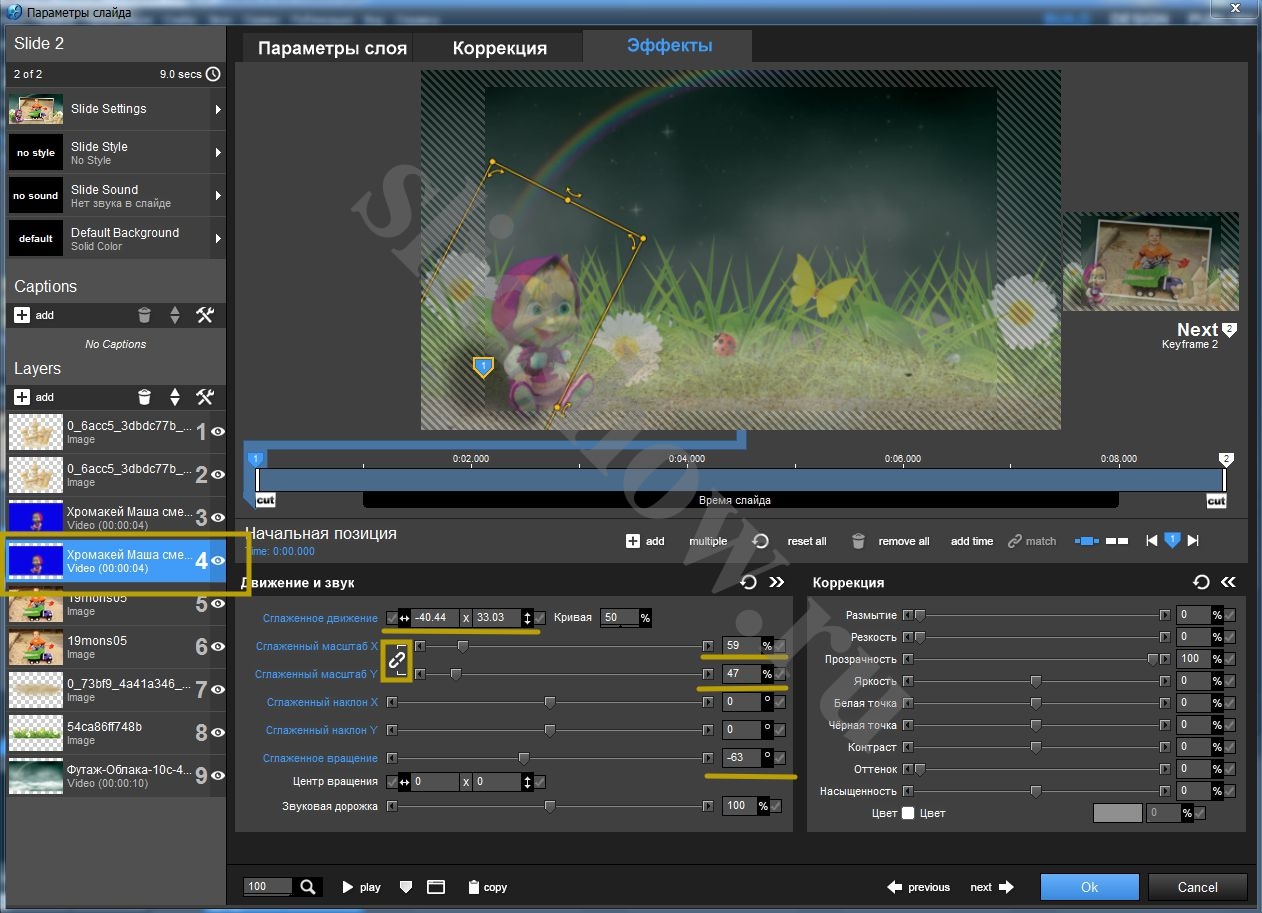
Task: Click left arrow of Сглаженное вращение slider
Action: tap(391, 758)
